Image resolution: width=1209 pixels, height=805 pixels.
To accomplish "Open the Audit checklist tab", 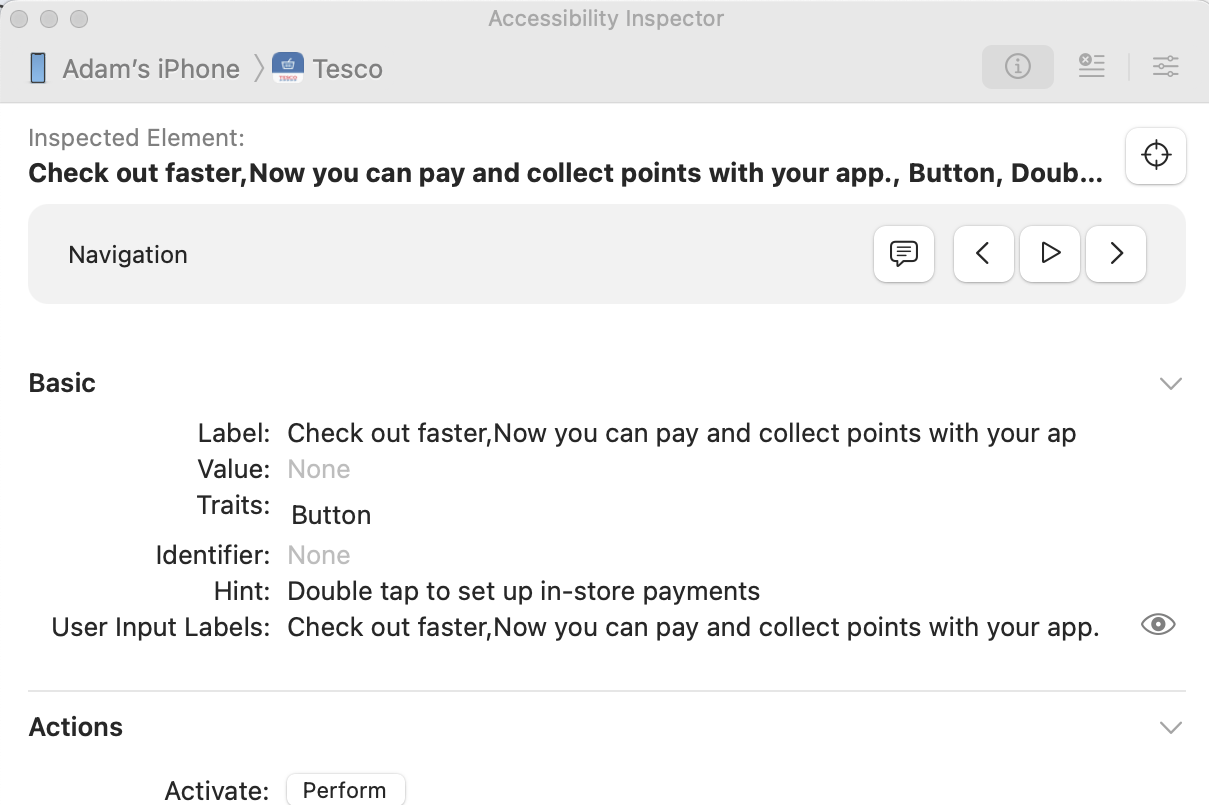I will click(x=1091, y=67).
